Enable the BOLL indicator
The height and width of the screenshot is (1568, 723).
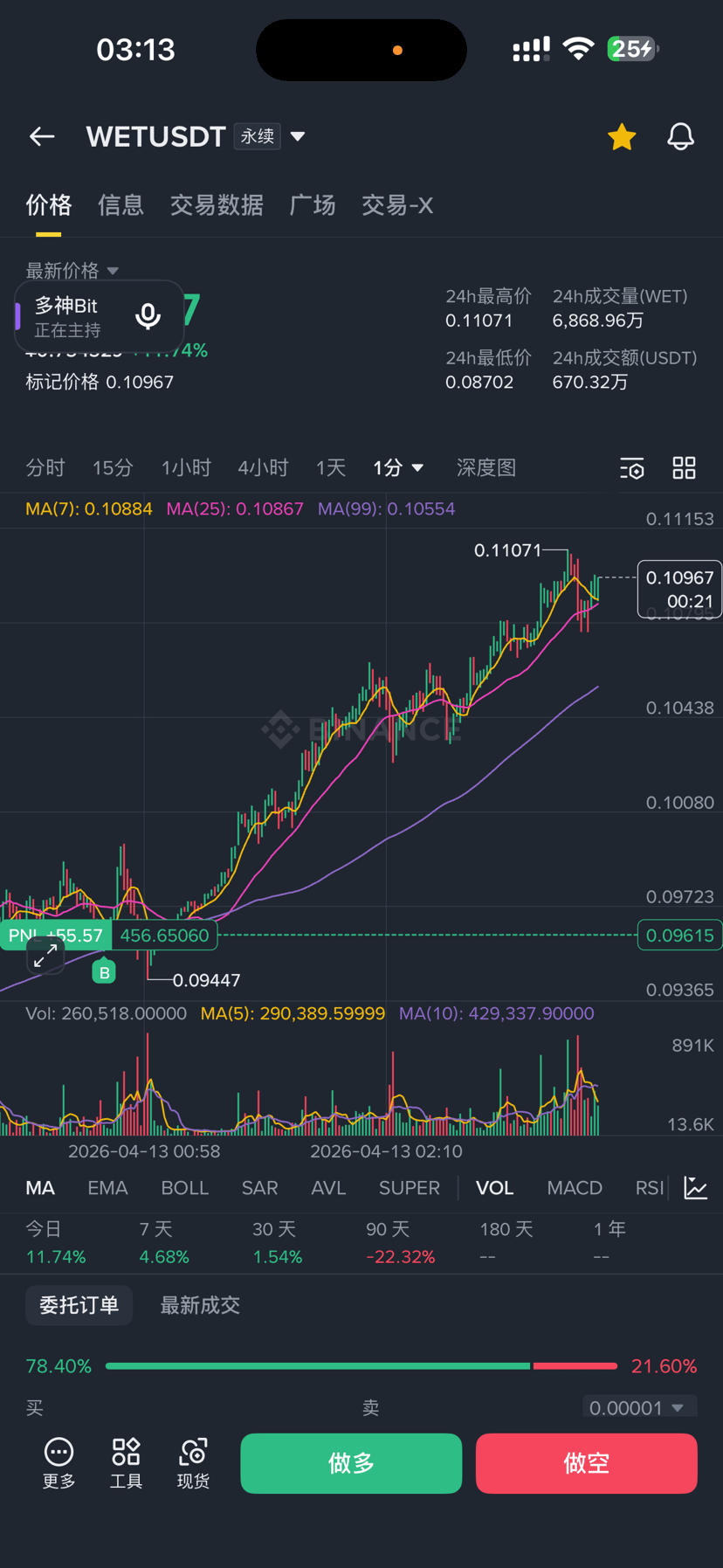(185, 1188)
